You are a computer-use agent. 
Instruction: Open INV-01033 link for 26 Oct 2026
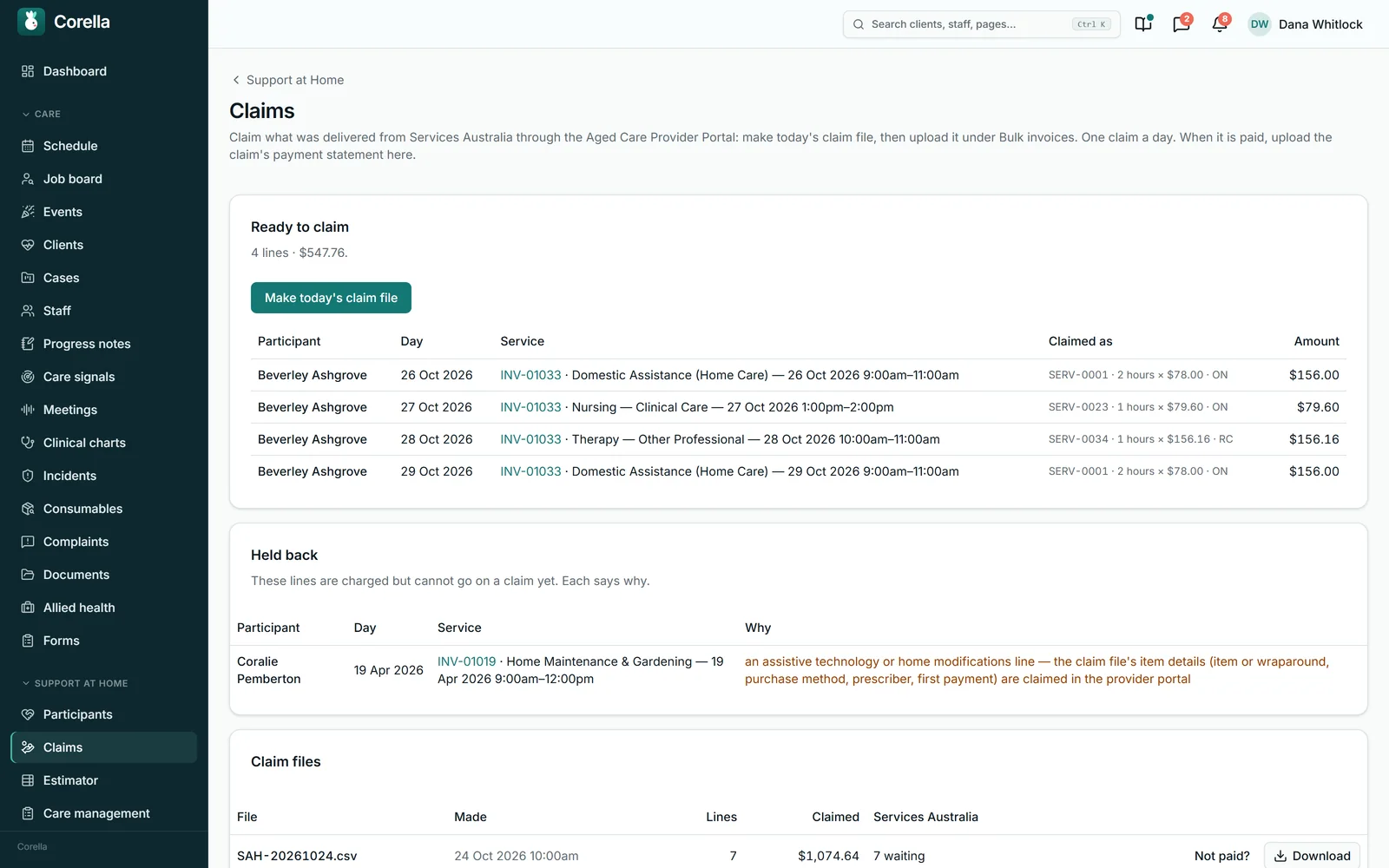click(530, 375)
